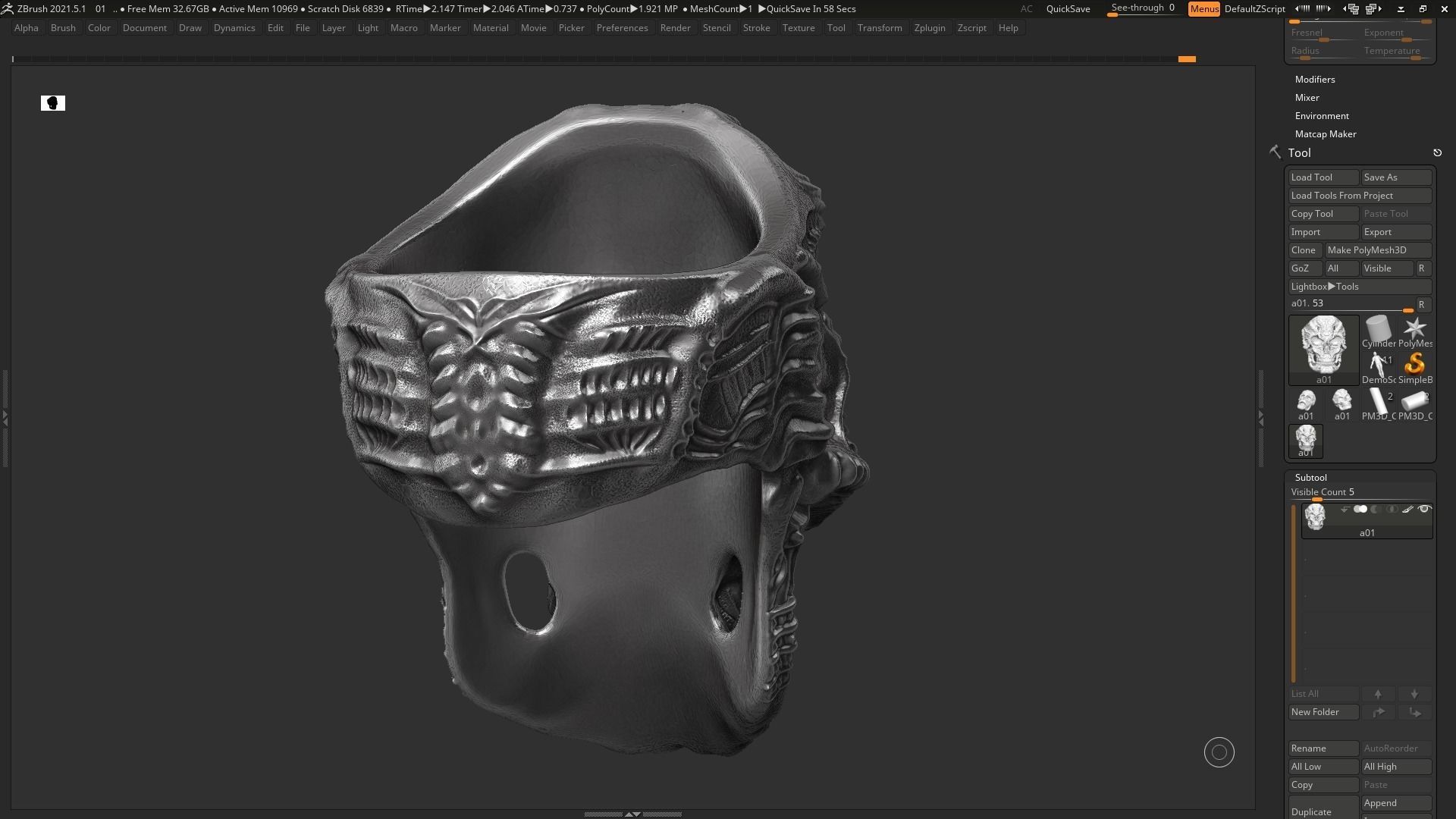Select the Cylinder tool thumbnail
The width and height of the screenshot is (1456, 819).
click(x=1379, y=332)
